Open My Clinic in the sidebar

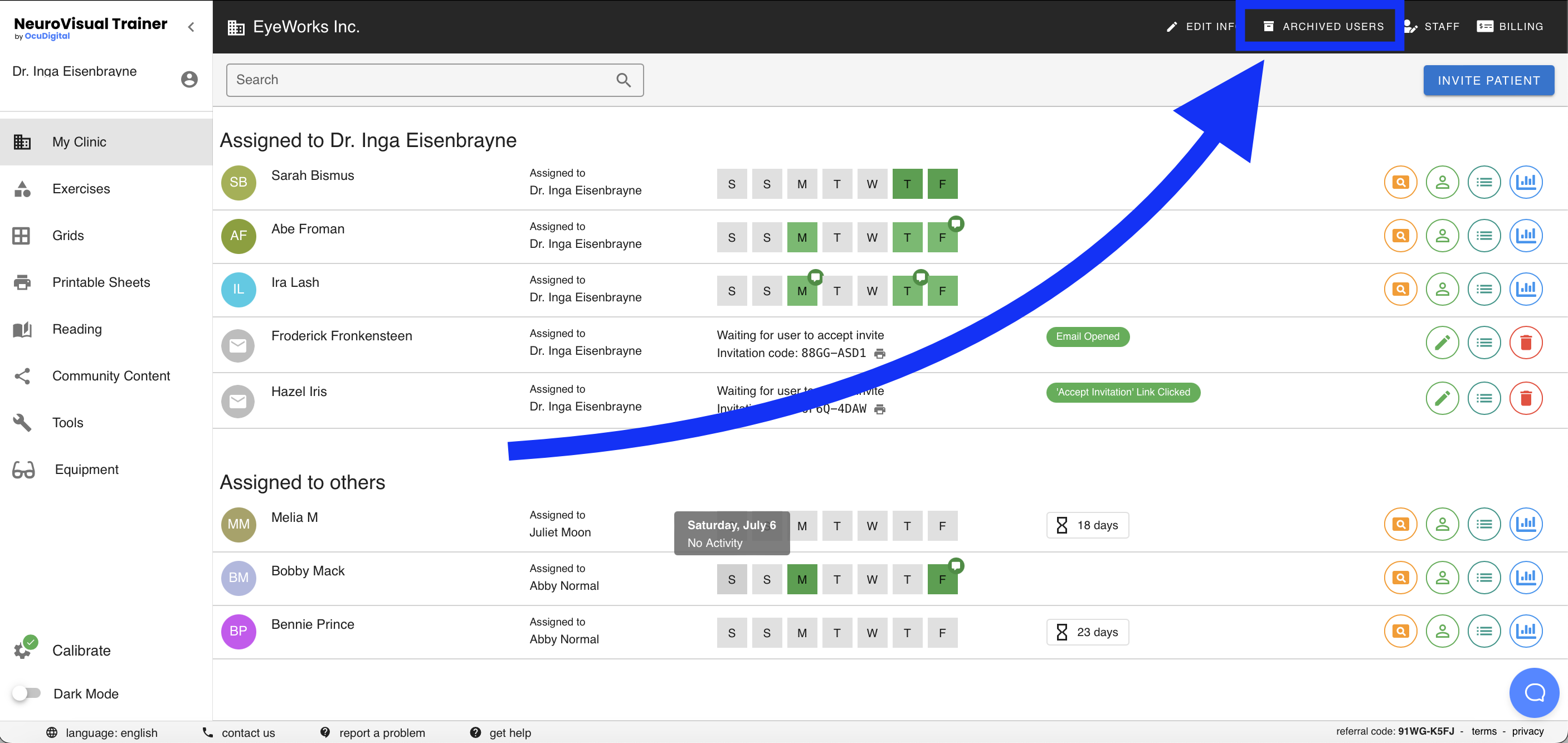tap(106, 142)
